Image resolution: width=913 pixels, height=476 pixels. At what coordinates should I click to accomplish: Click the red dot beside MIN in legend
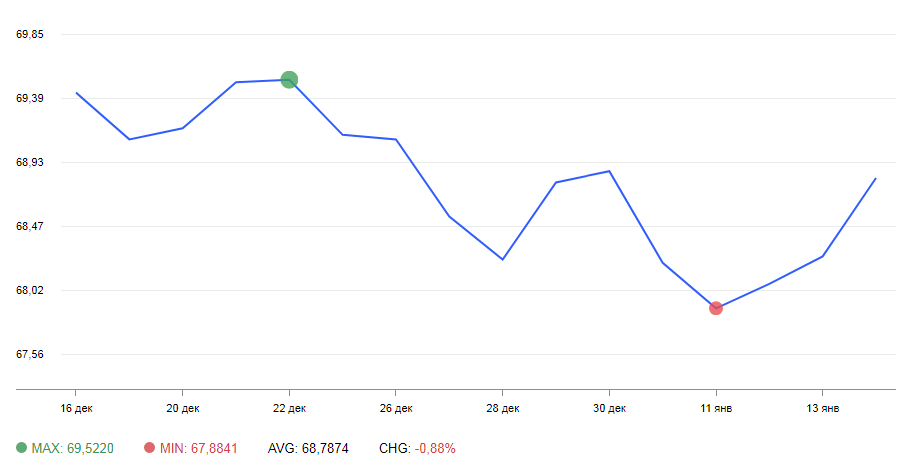pos(150,449)
